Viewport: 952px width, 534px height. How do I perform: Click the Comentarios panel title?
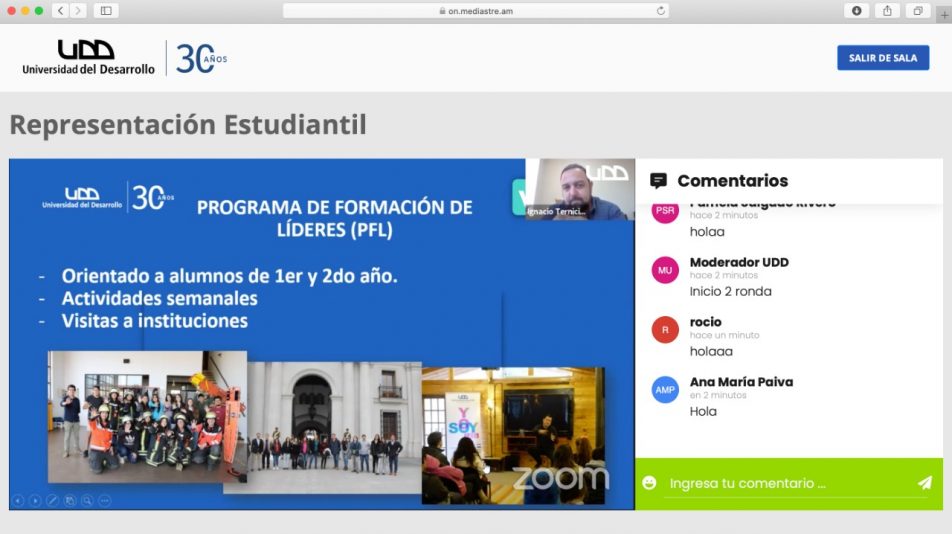(x=732, y=181)
